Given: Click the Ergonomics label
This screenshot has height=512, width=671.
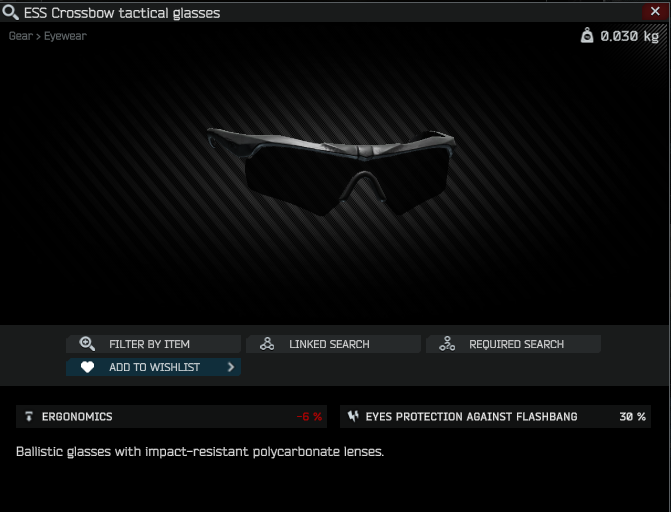Looking at the screenshot, I should pyautogui.click(x=77, y=417).
